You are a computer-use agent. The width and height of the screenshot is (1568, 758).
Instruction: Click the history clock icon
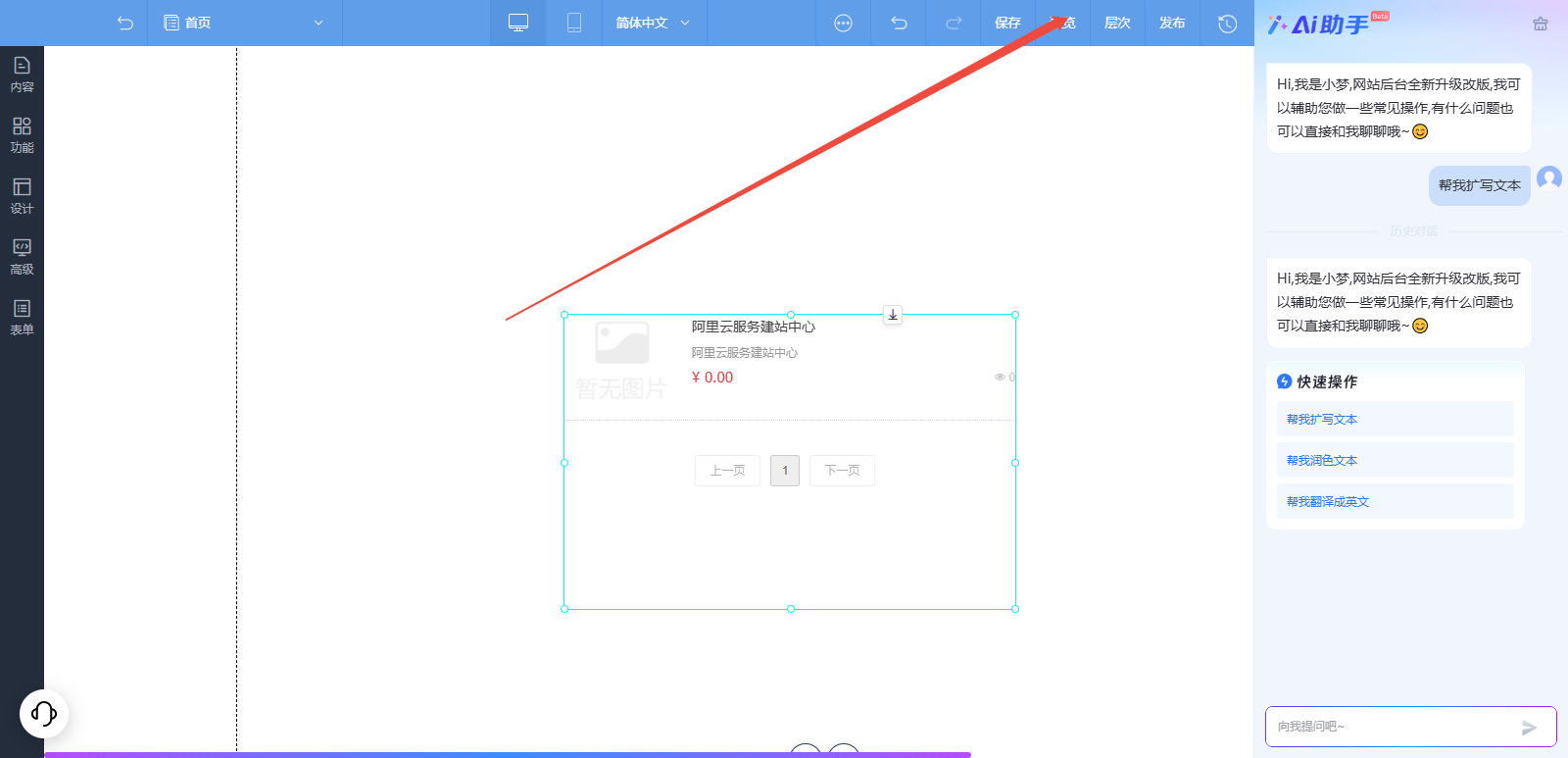tap(1227, 23)
